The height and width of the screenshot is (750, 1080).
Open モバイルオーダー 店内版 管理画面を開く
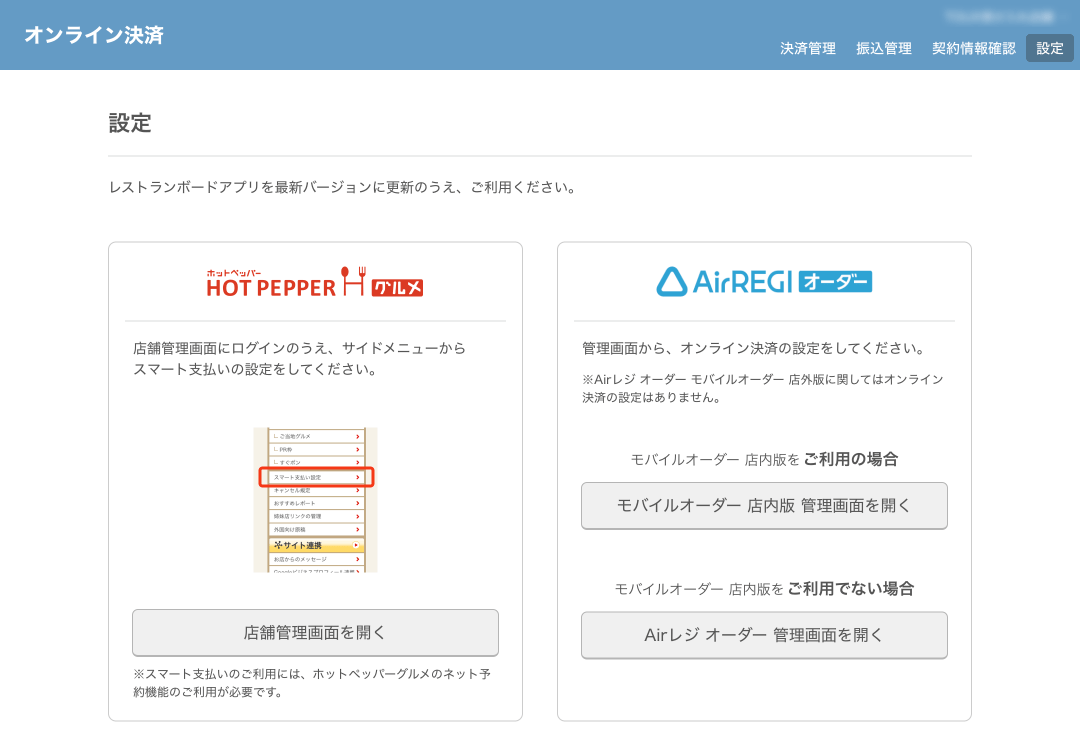click(x=764, y=506)
